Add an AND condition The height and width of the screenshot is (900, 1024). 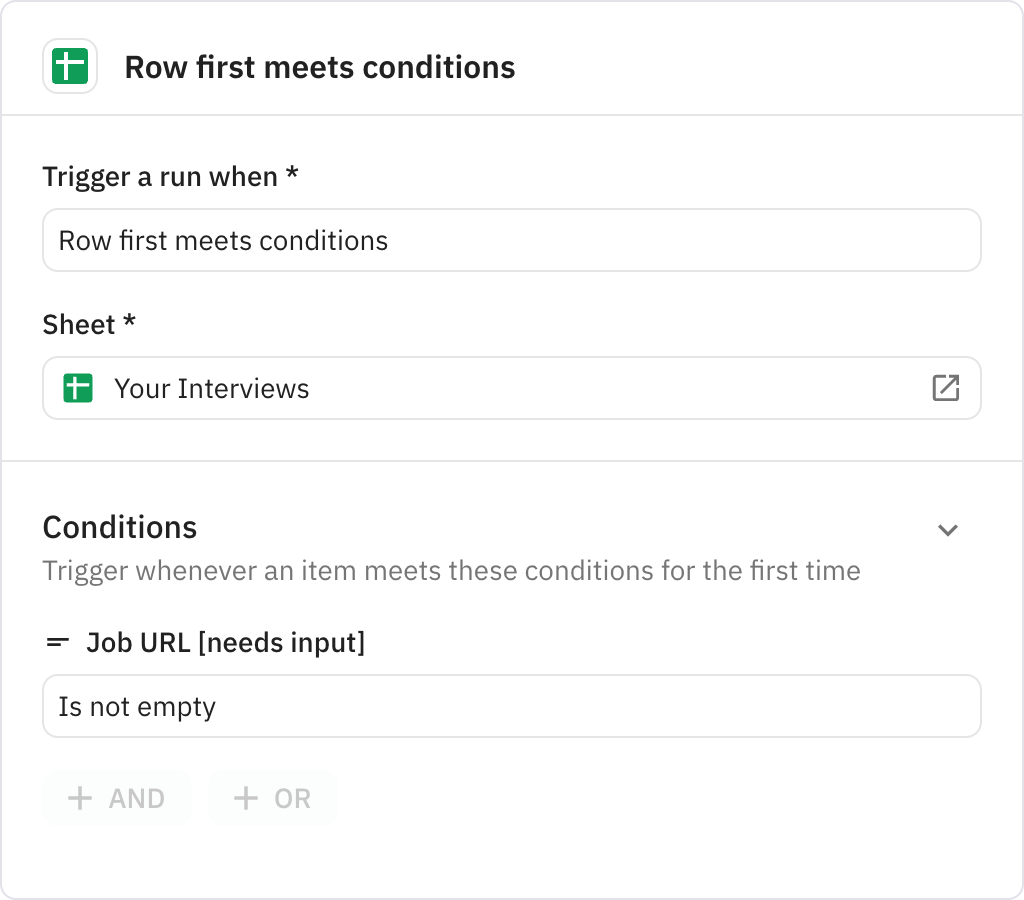(x=117, y=798)
